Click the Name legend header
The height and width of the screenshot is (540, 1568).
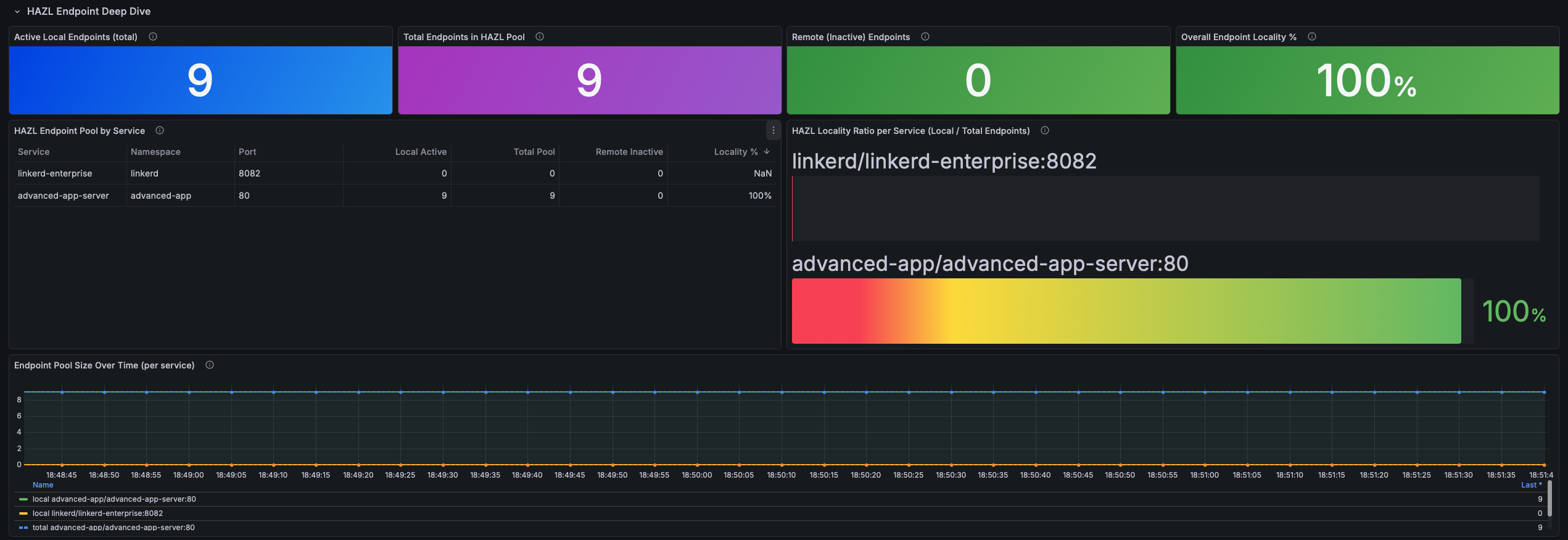tap(43, 485)
